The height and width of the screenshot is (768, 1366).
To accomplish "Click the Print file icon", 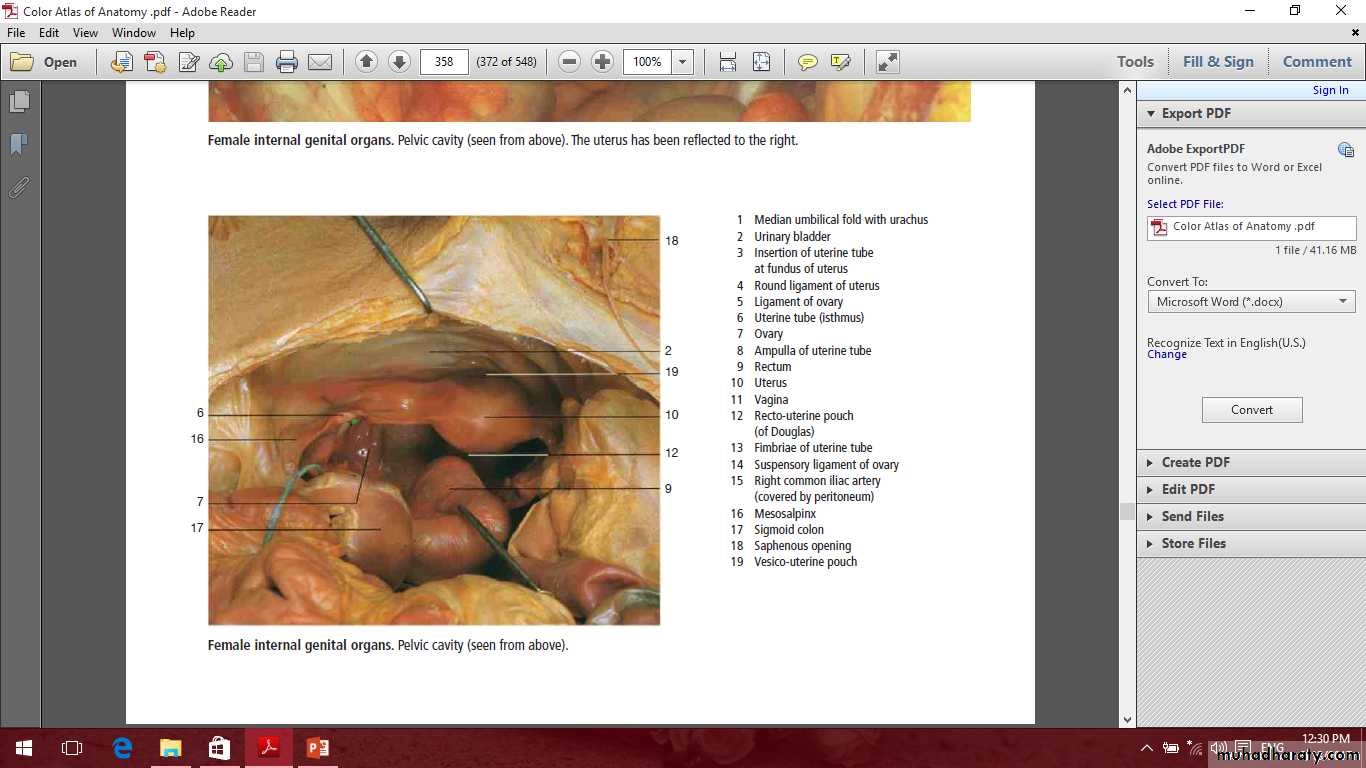I will 287,62.
